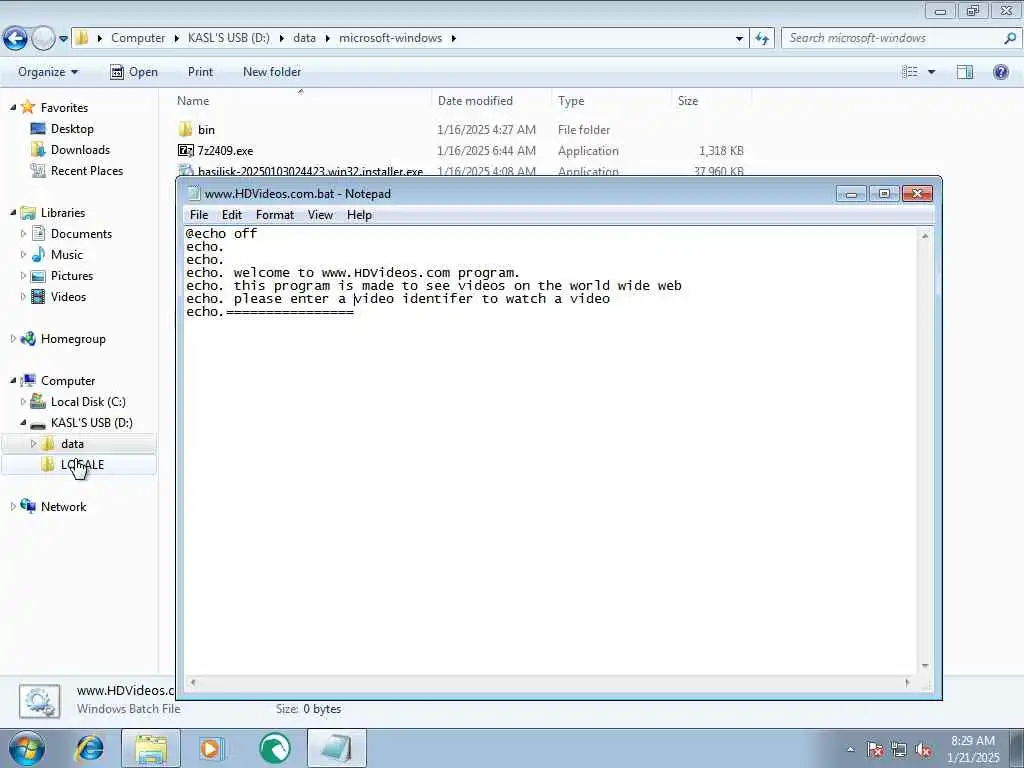Open Recent Places in Favorites

tap(86, 170)
